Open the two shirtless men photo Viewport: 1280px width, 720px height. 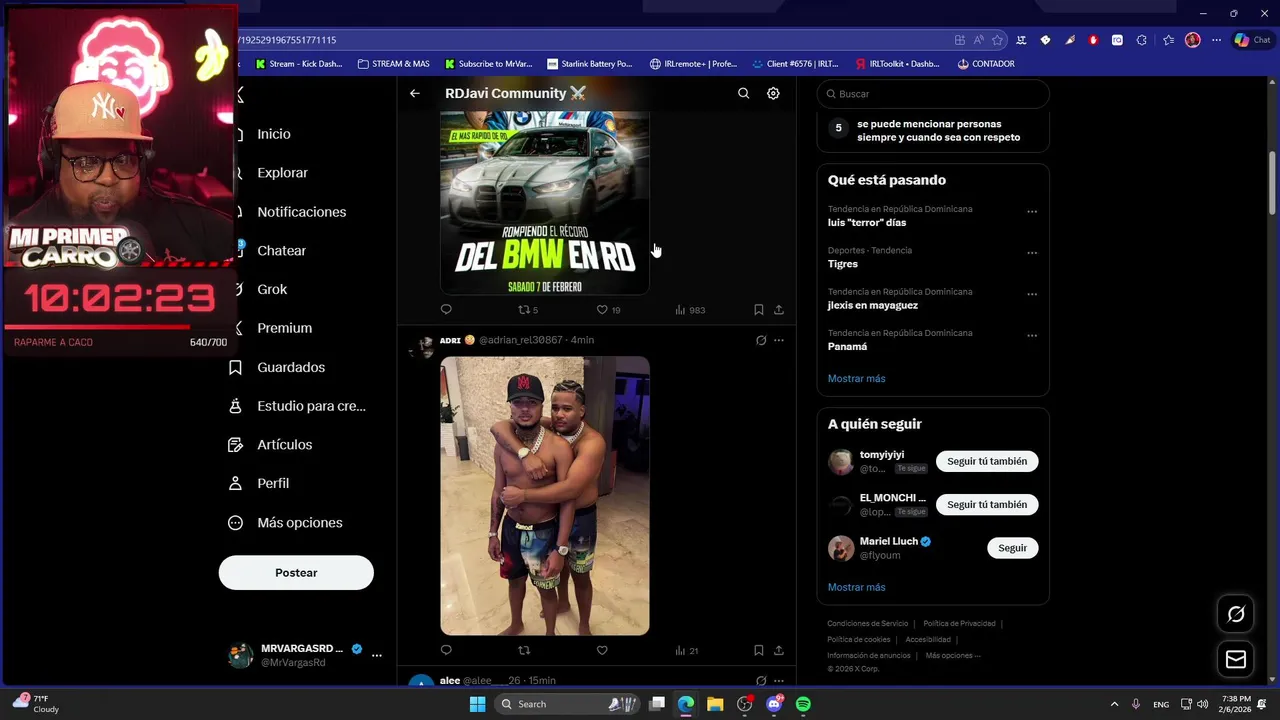[545, 496]
